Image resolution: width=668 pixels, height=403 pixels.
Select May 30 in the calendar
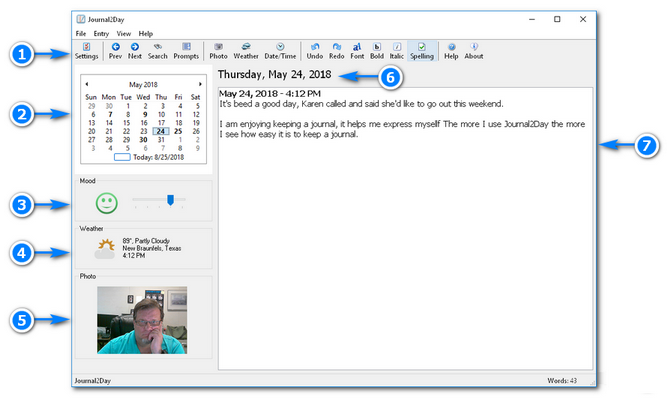(x=143, y=140)
